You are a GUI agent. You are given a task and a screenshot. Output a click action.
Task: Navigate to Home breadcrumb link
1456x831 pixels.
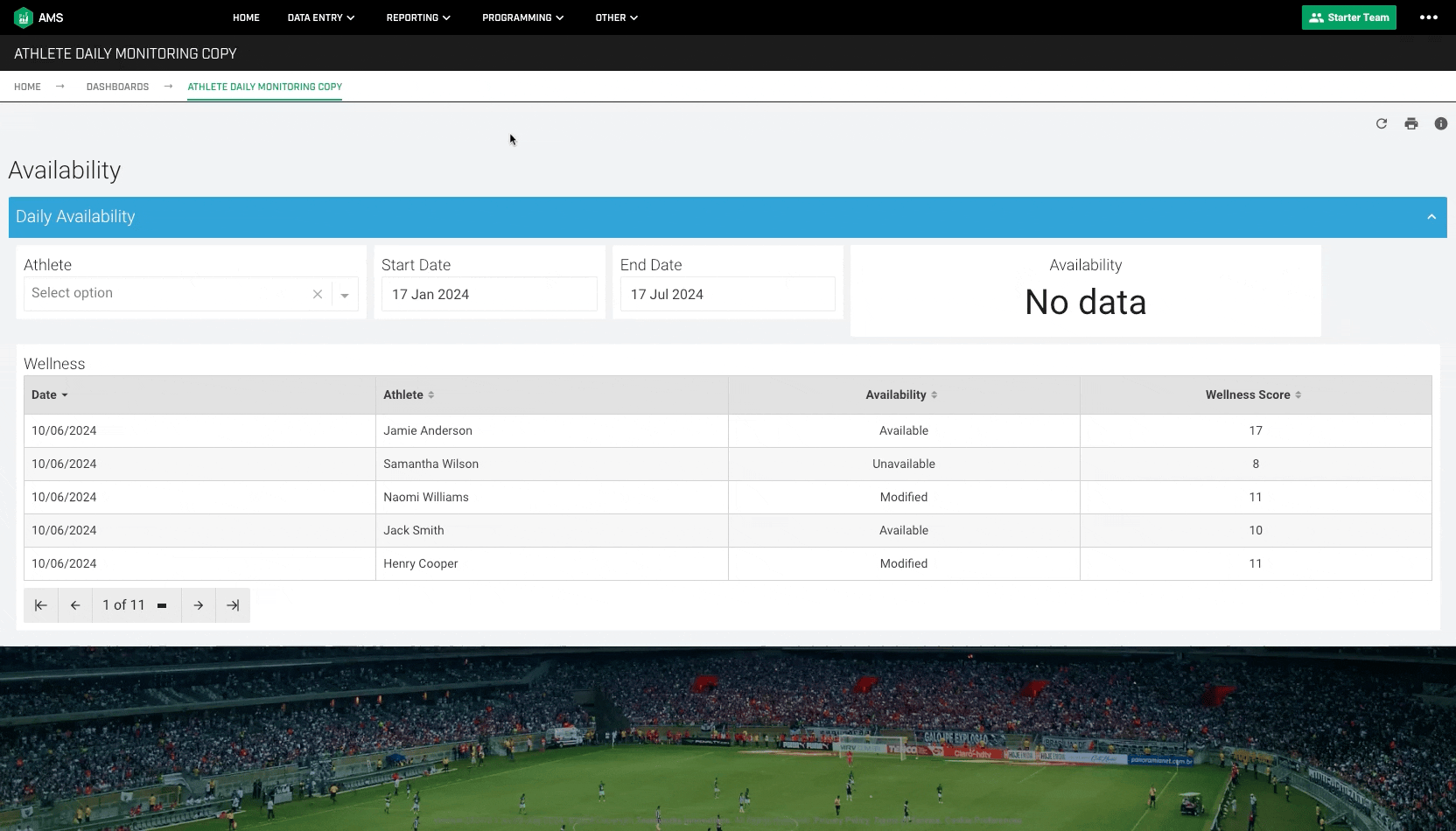27,87
